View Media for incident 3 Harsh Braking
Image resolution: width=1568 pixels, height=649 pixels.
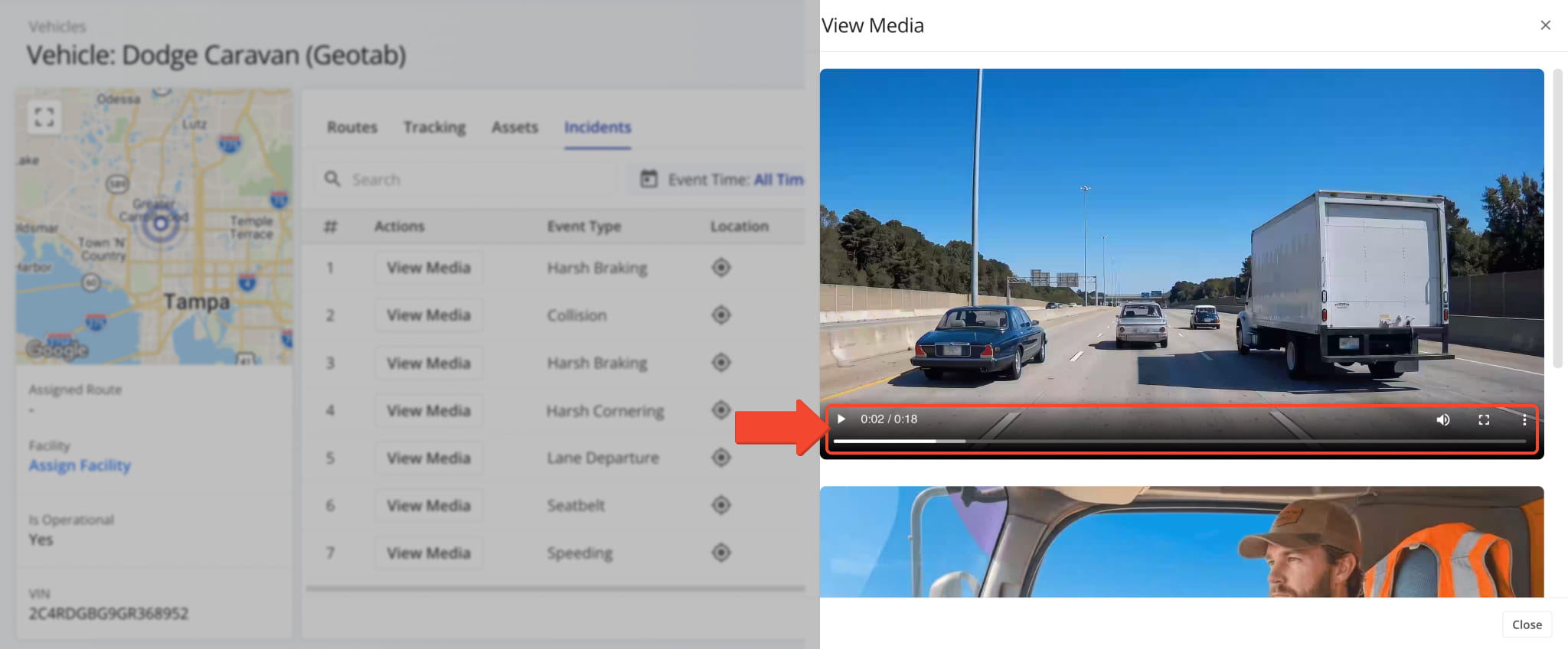[429, 363]
